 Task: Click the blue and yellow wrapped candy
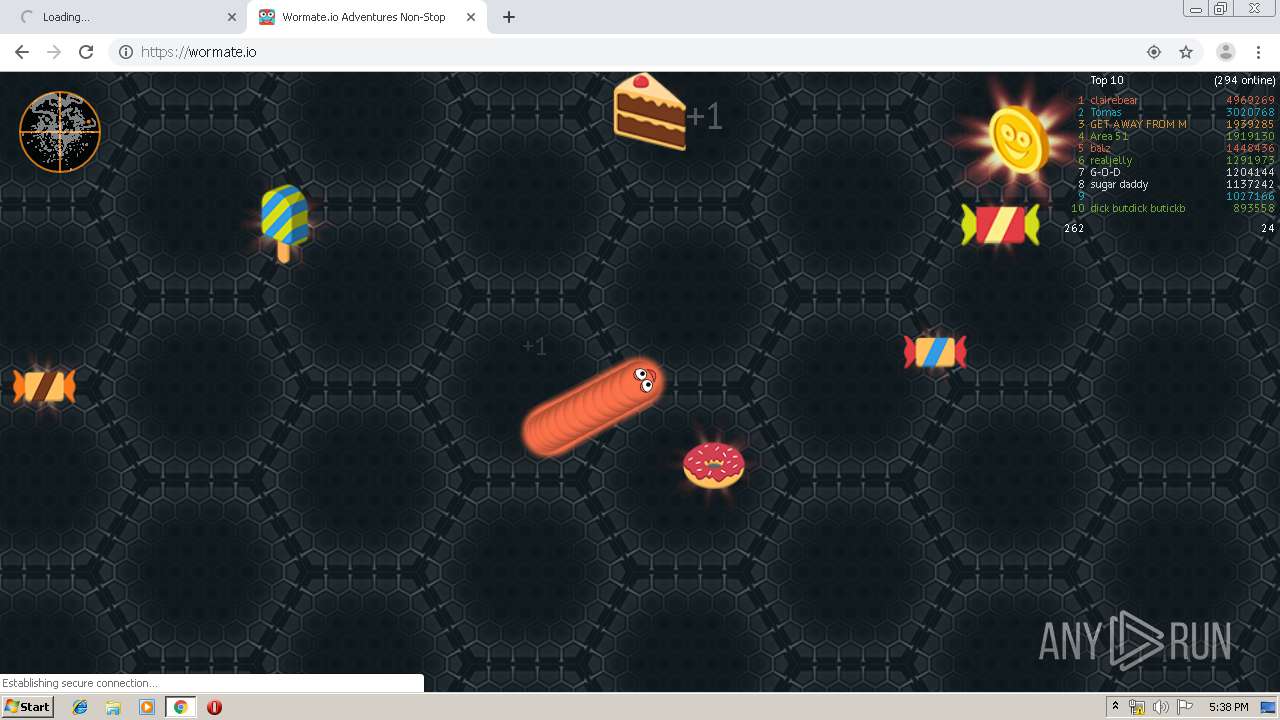click(x=935, y=351)
